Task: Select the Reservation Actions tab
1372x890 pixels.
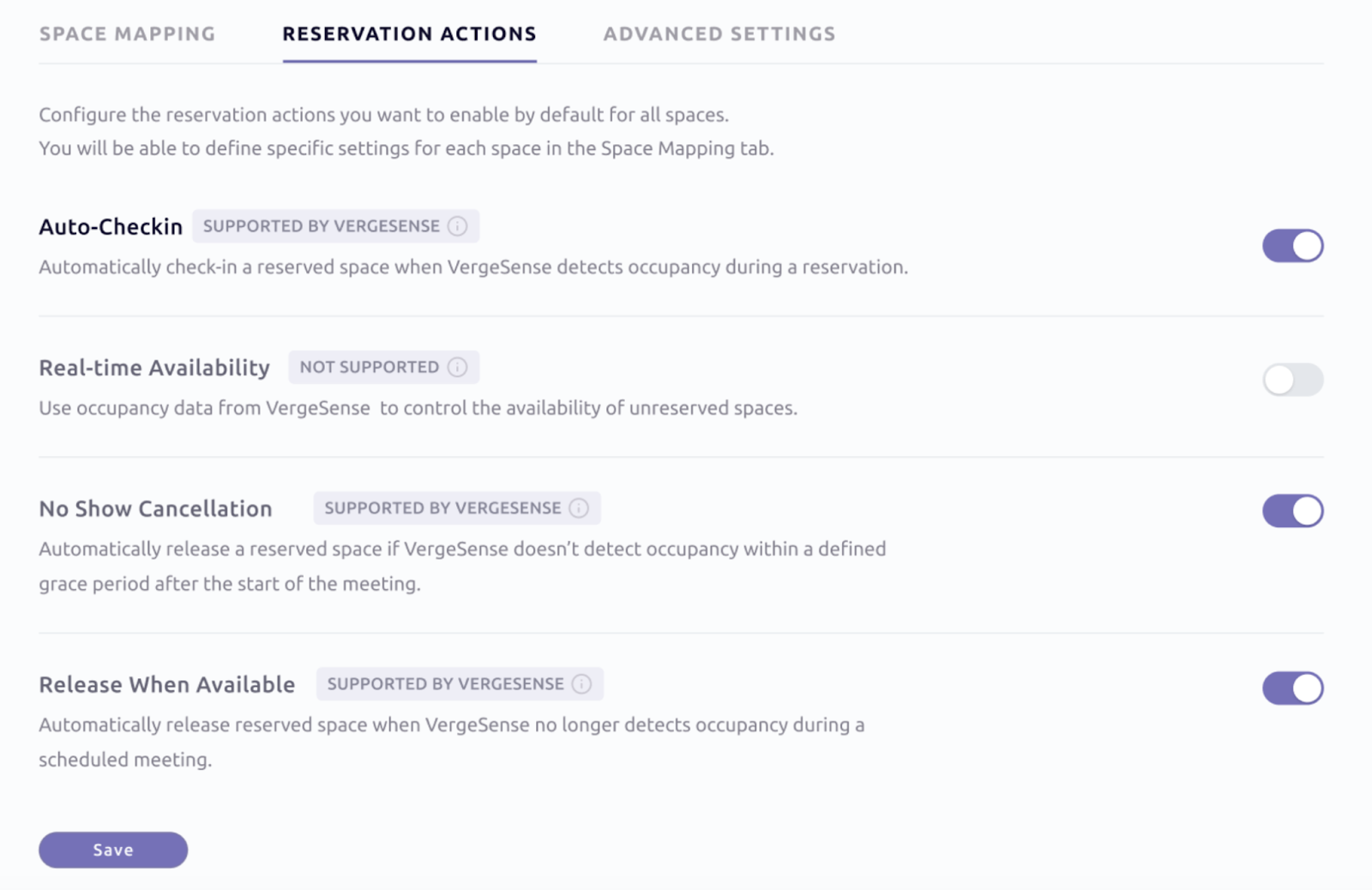Action: click(x=410, y=34)
